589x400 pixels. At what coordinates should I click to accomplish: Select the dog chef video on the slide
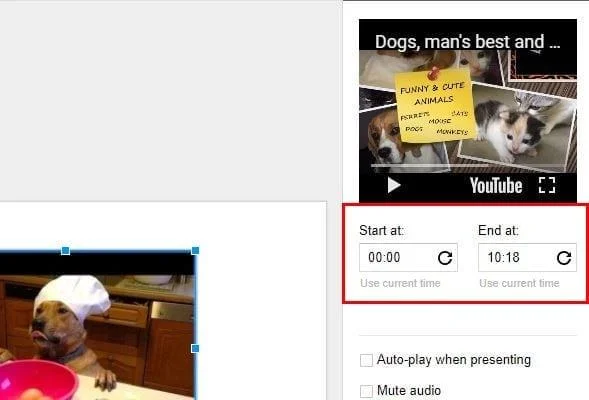coord(97,326)
